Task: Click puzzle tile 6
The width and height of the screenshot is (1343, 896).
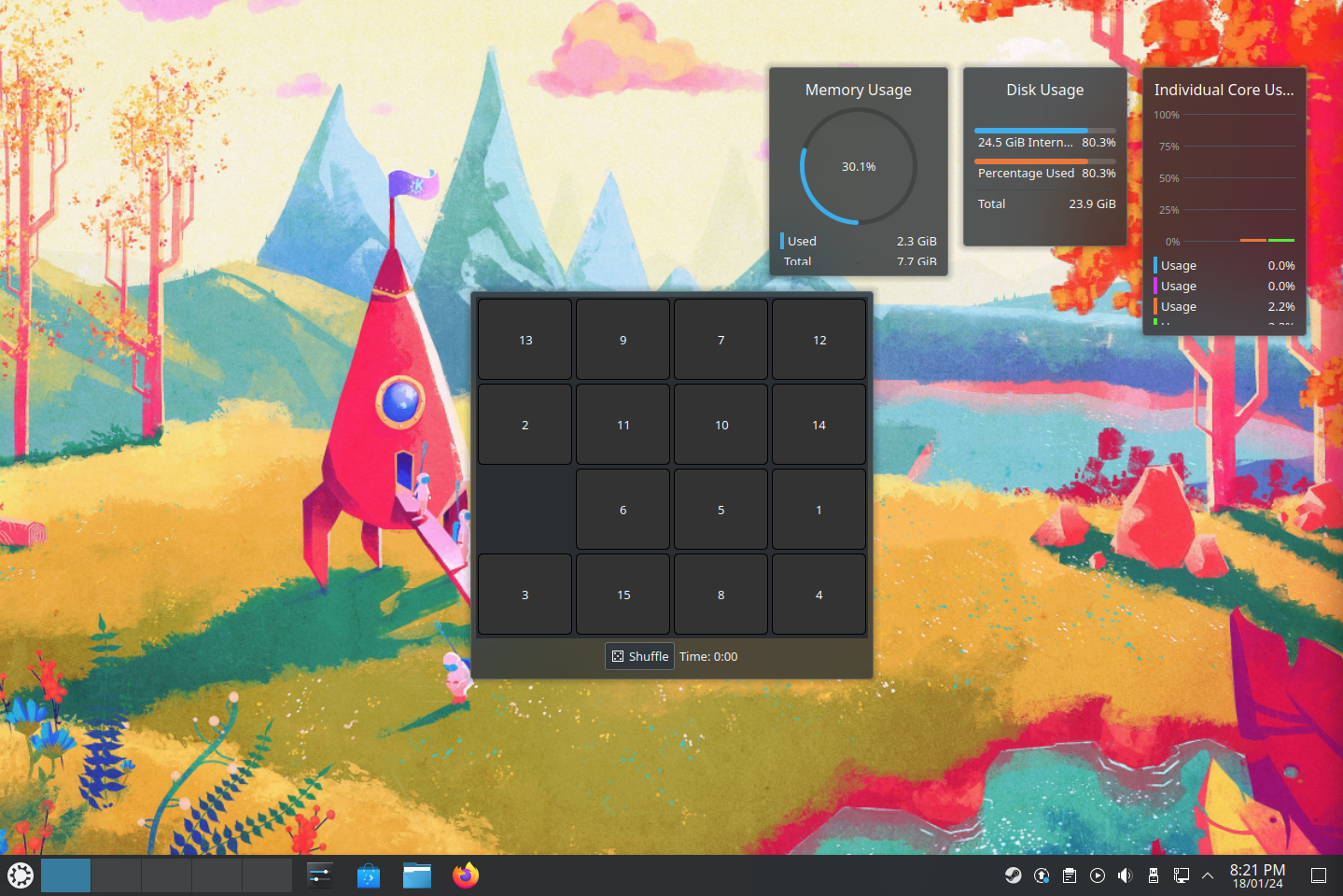Action: click(623, 510)
